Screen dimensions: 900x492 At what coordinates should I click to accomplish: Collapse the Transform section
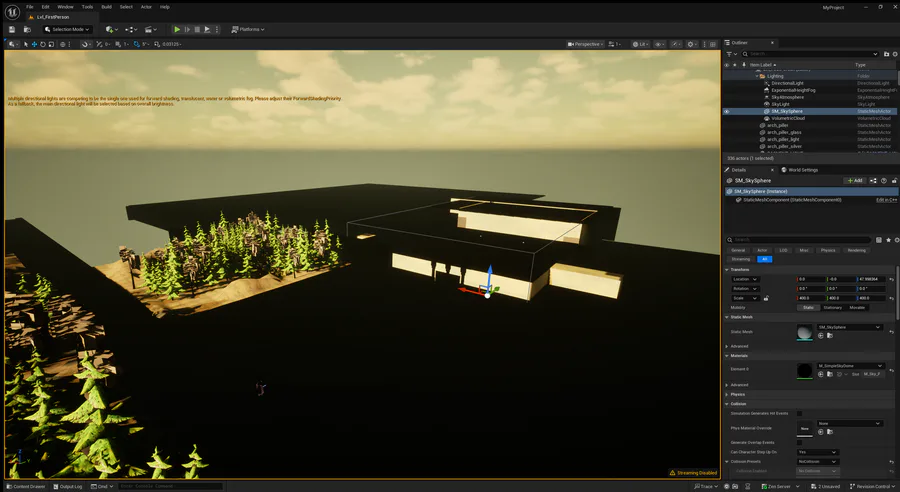[727, 269]
